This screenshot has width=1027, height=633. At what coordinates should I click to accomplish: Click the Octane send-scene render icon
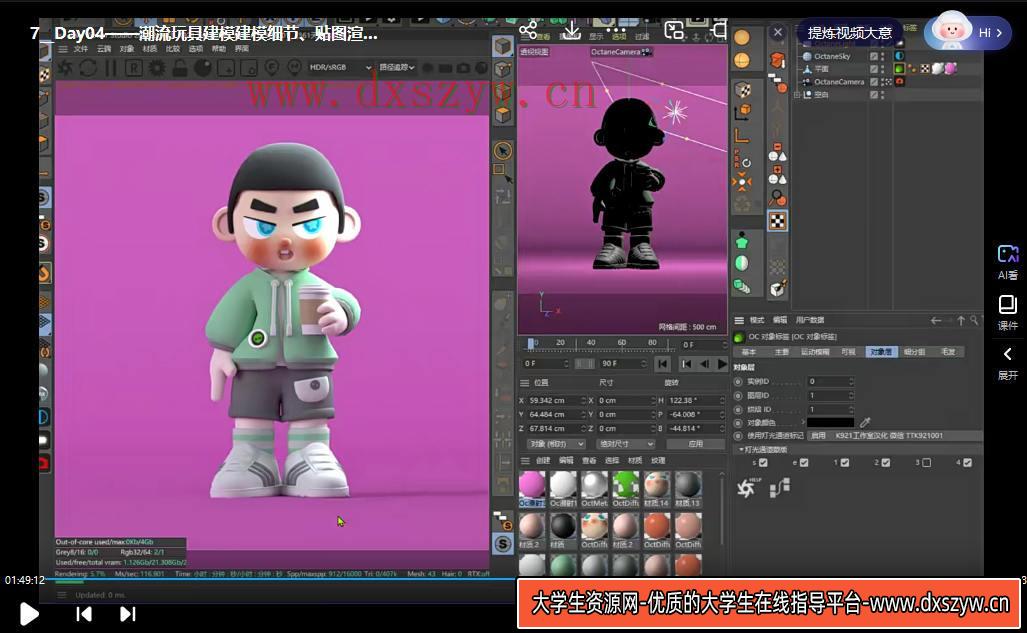[x=65, y=67]
